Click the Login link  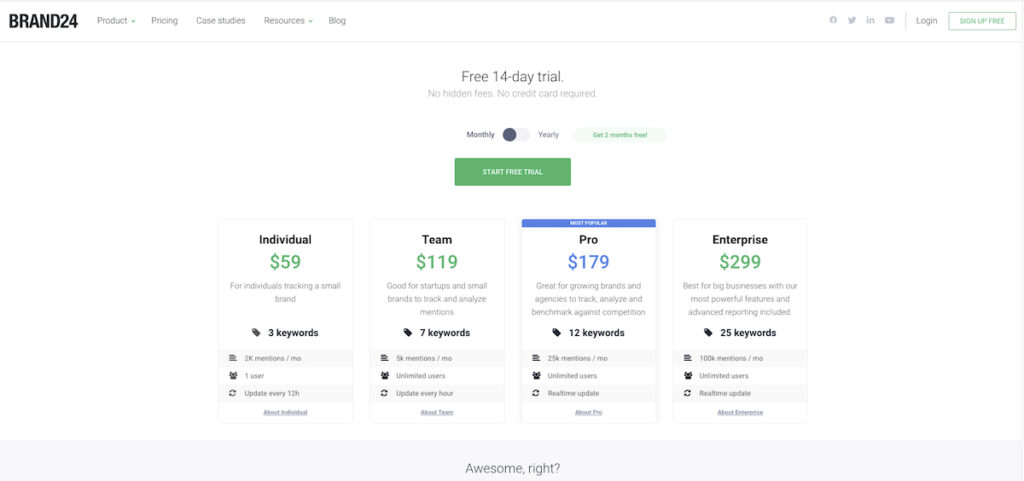pos(926,21)
